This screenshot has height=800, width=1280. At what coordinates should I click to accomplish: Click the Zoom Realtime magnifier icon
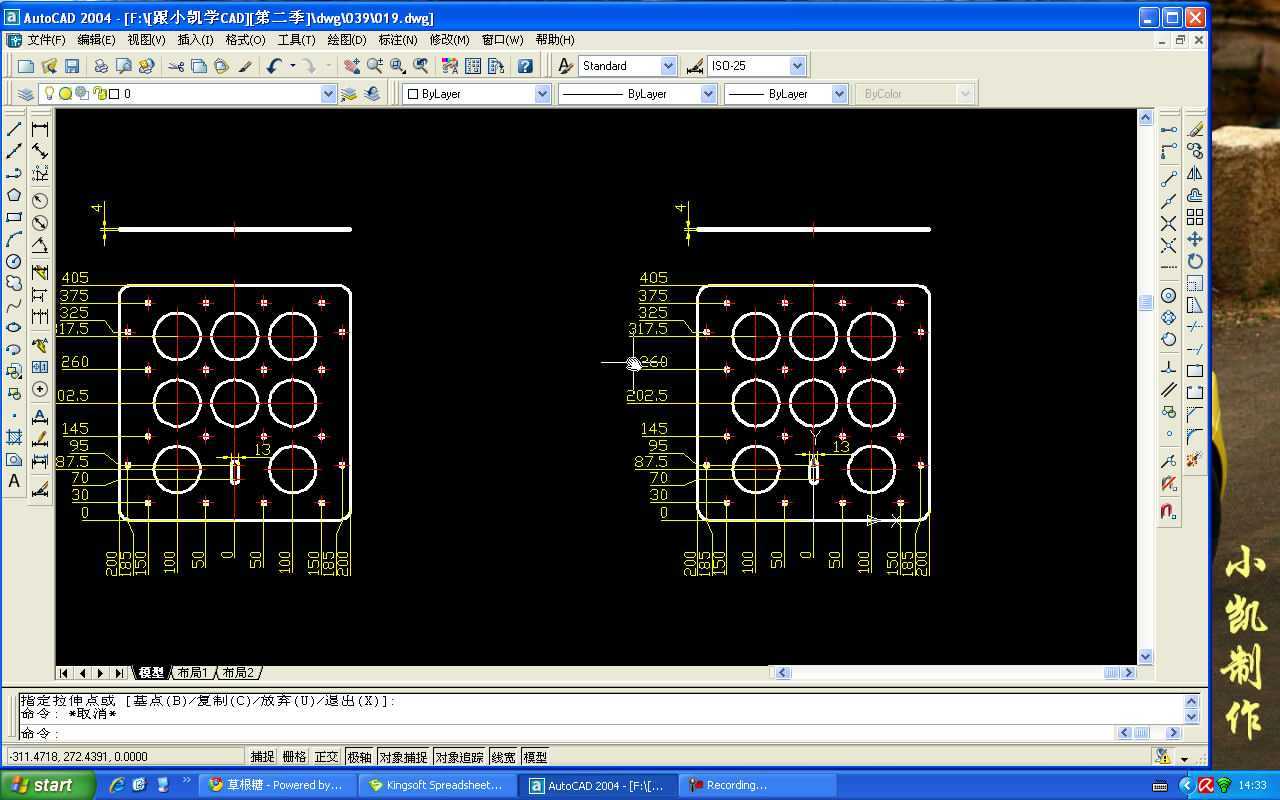tap(375, 66)
